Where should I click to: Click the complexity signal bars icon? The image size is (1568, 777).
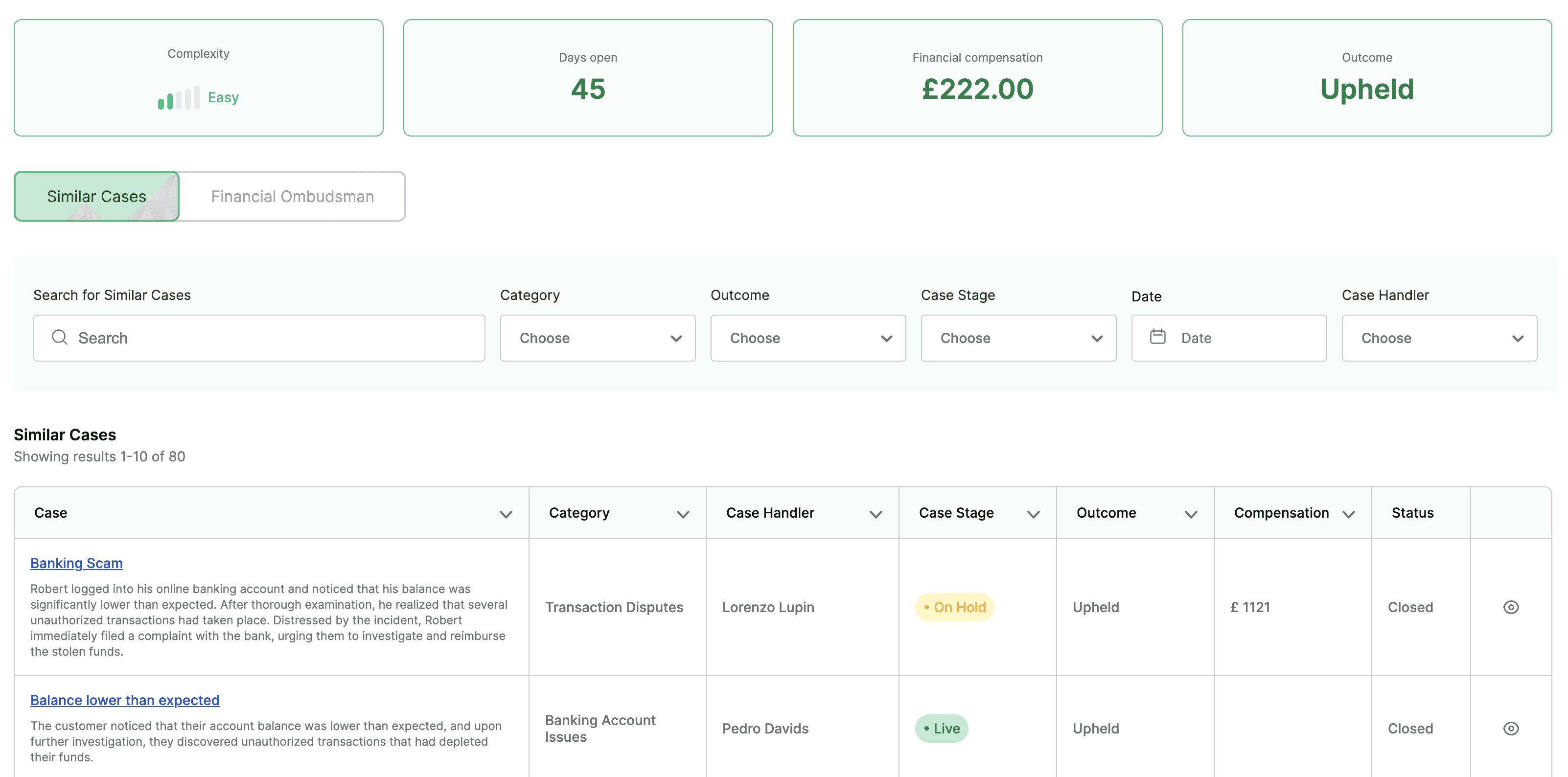point(178,98)
